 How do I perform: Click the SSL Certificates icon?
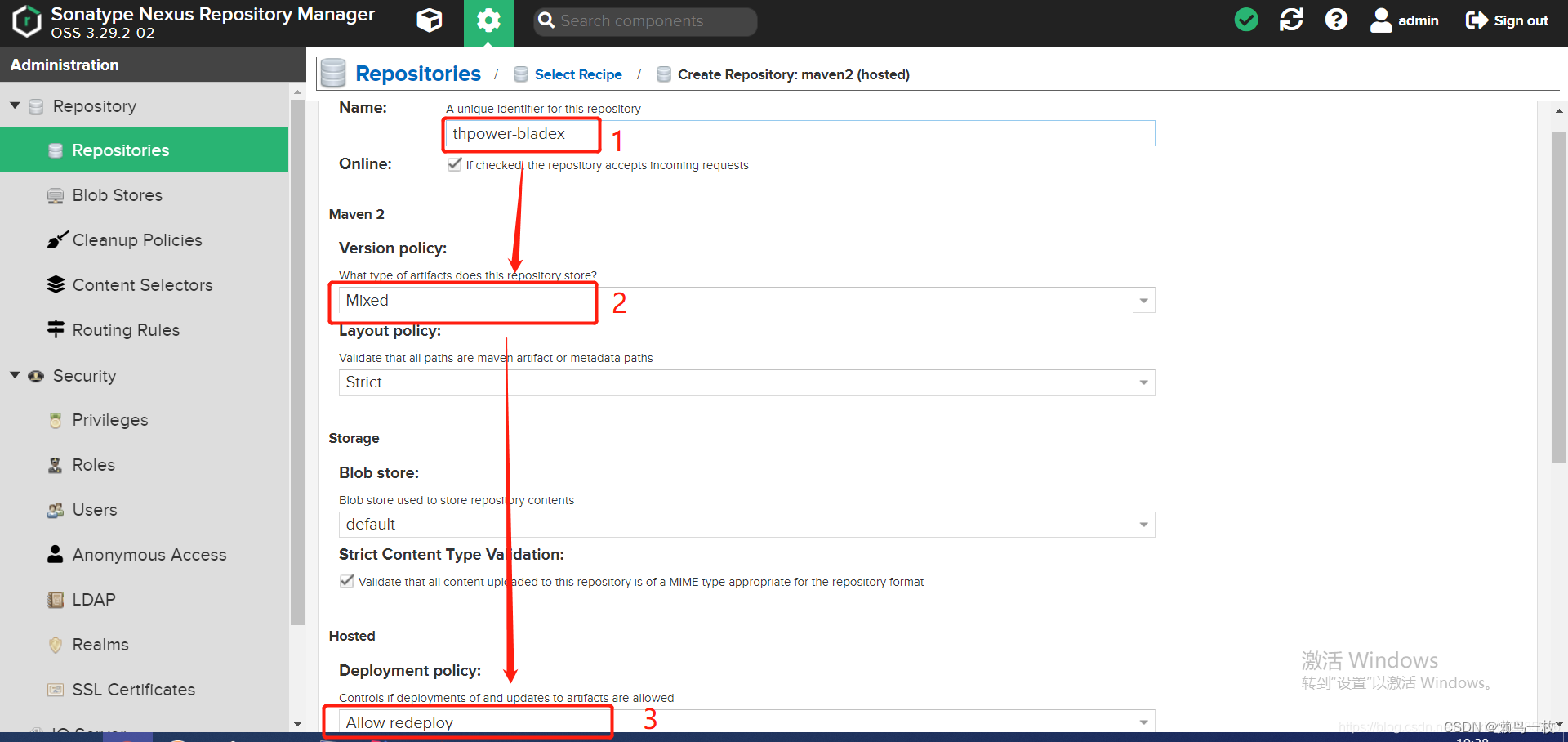(56, 690)
